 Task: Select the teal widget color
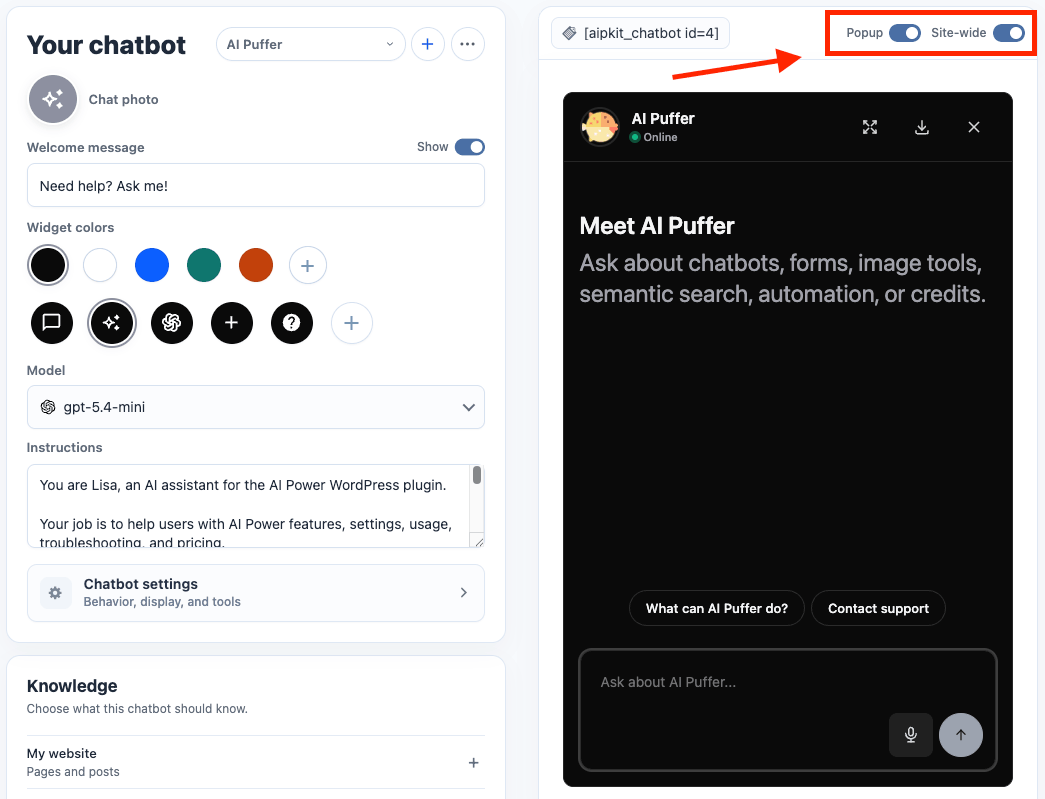[x=204, y=265]
